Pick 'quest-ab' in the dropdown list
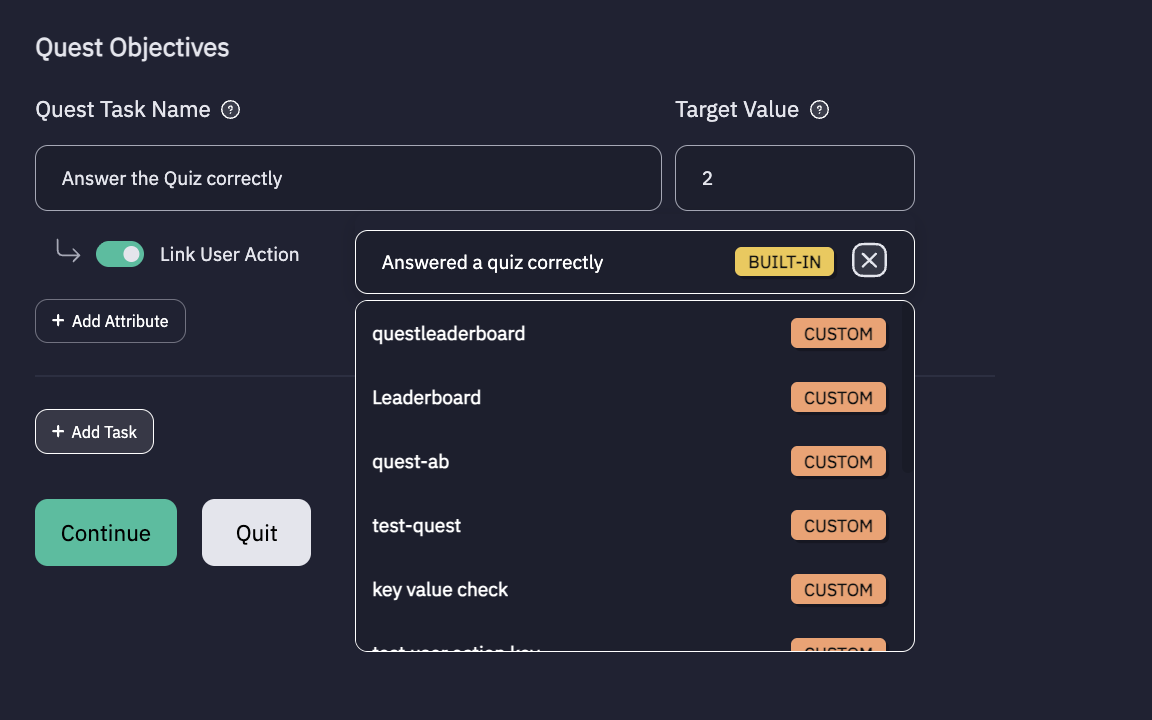The height and width of the screenshot is (720, 1152). (x=411, y=462)
